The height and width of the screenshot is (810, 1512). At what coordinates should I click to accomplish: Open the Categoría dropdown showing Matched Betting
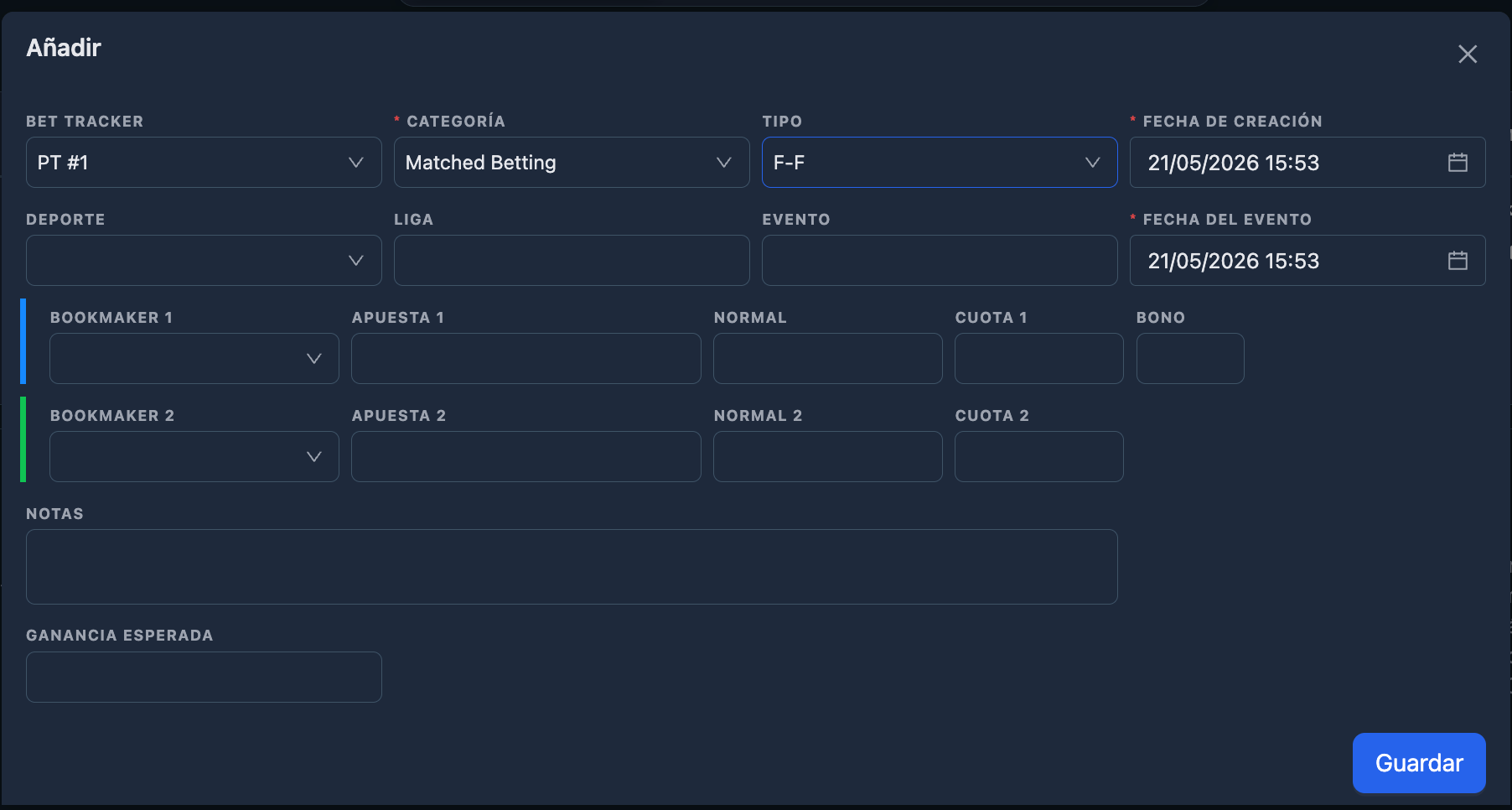(x=572, y=163)
